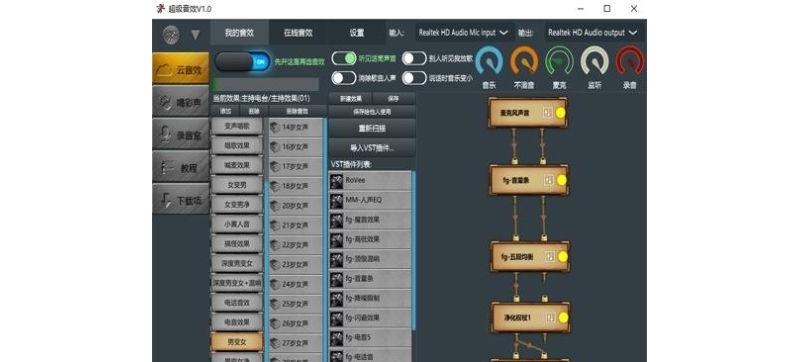Select the 男变女 effect category
Viewport: 800px width, 362px height.
tap(237, 342)
